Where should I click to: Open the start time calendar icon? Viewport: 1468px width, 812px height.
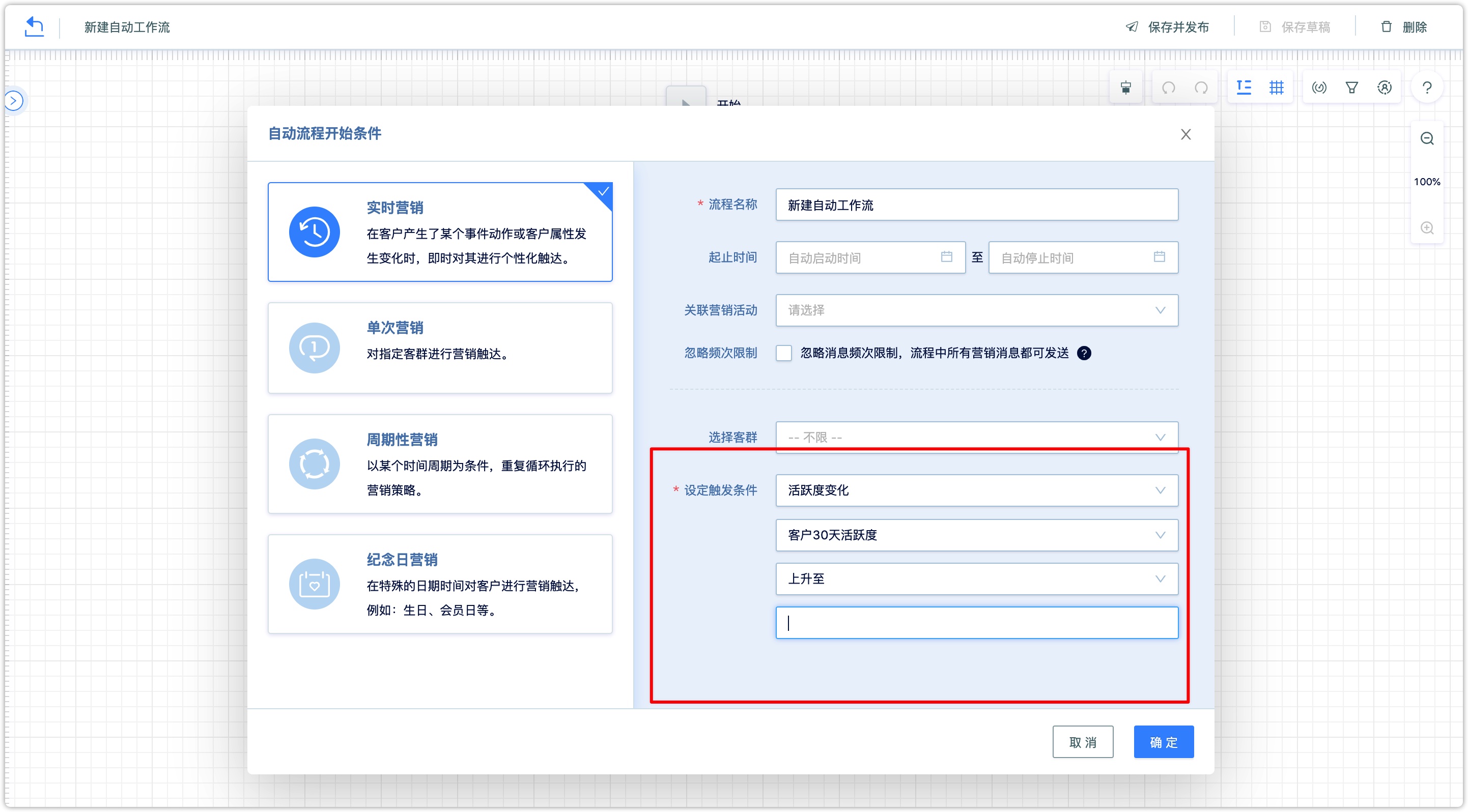(x=946, y=257)
